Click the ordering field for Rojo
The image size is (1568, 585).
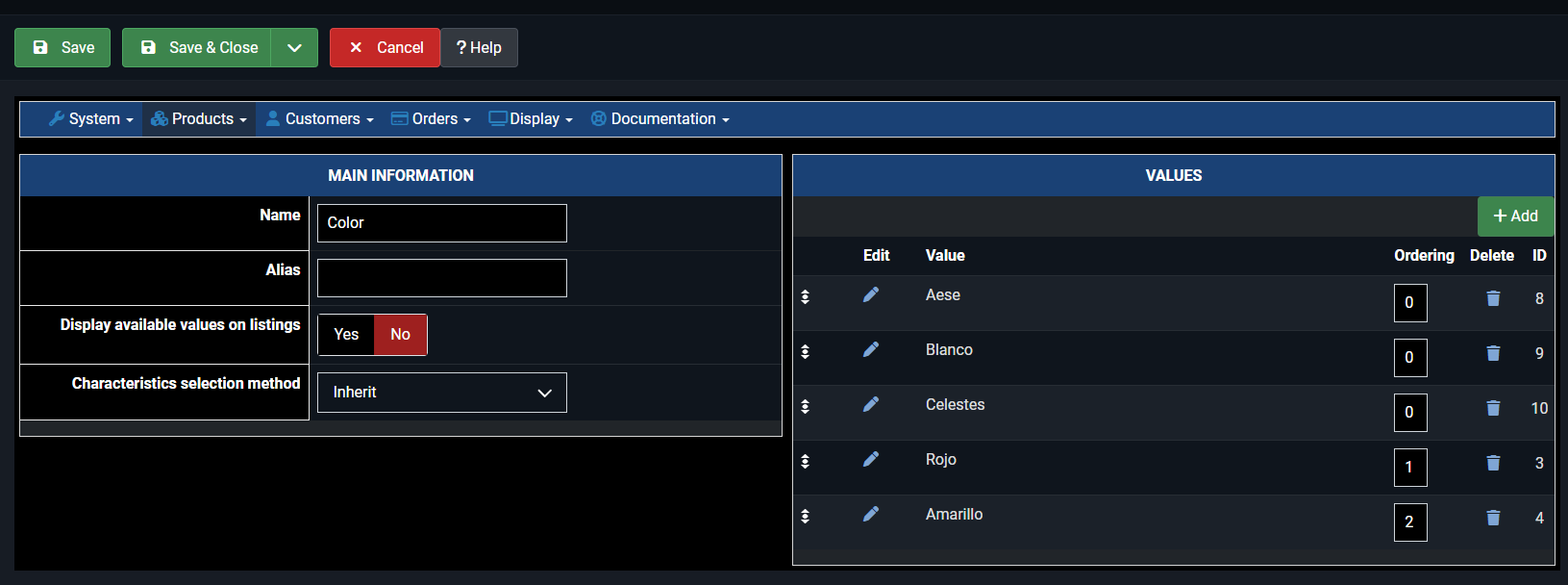1410,468
